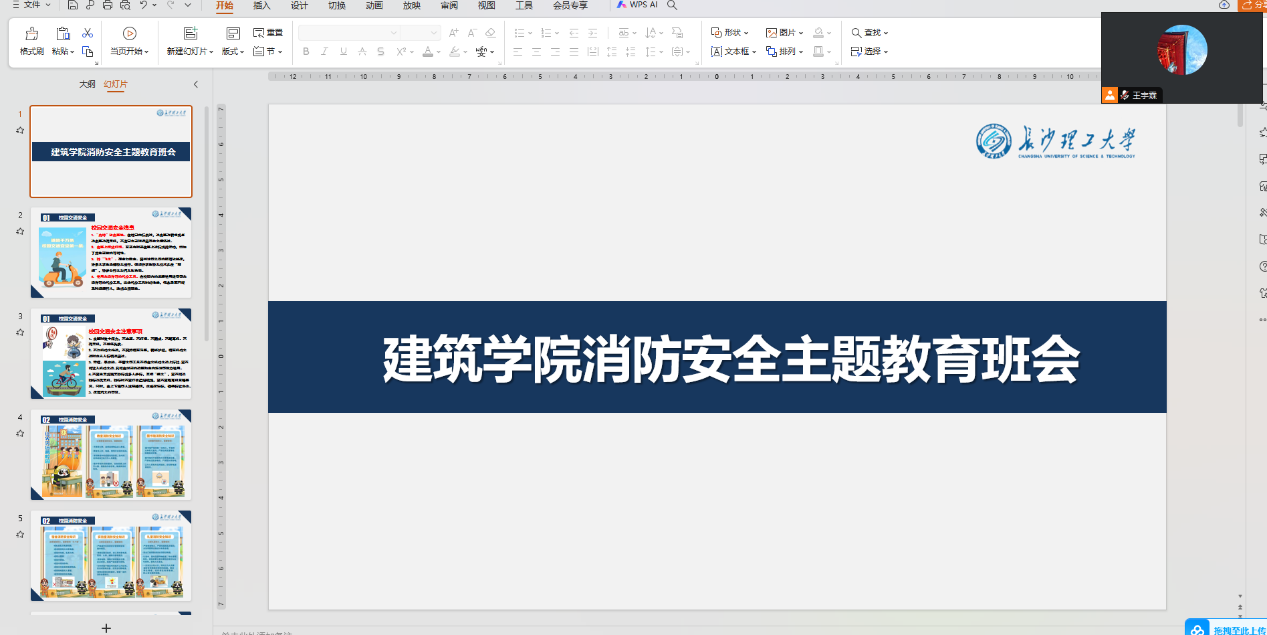The width and height of the screenshot is (1267, 635).
Task: Click the Save icon in quick toolbar
Action: pyautogui.click(x=73, y=5)
